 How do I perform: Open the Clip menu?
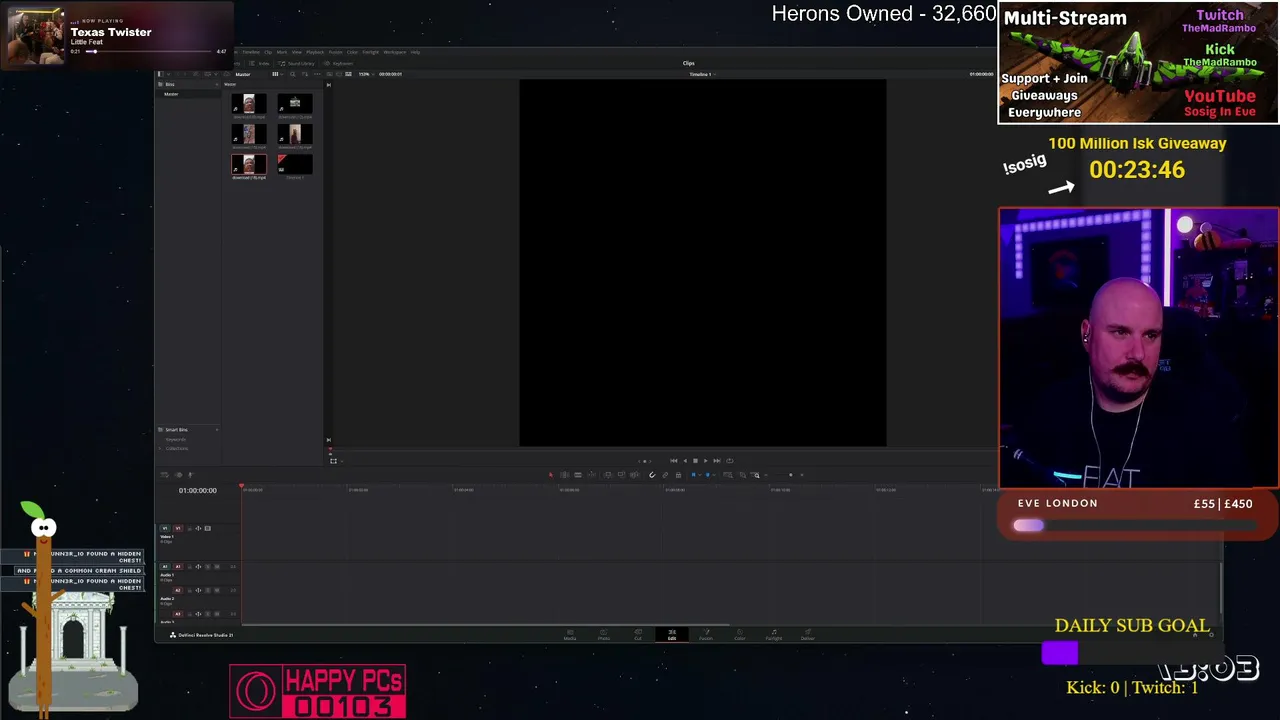pos(268,52)
